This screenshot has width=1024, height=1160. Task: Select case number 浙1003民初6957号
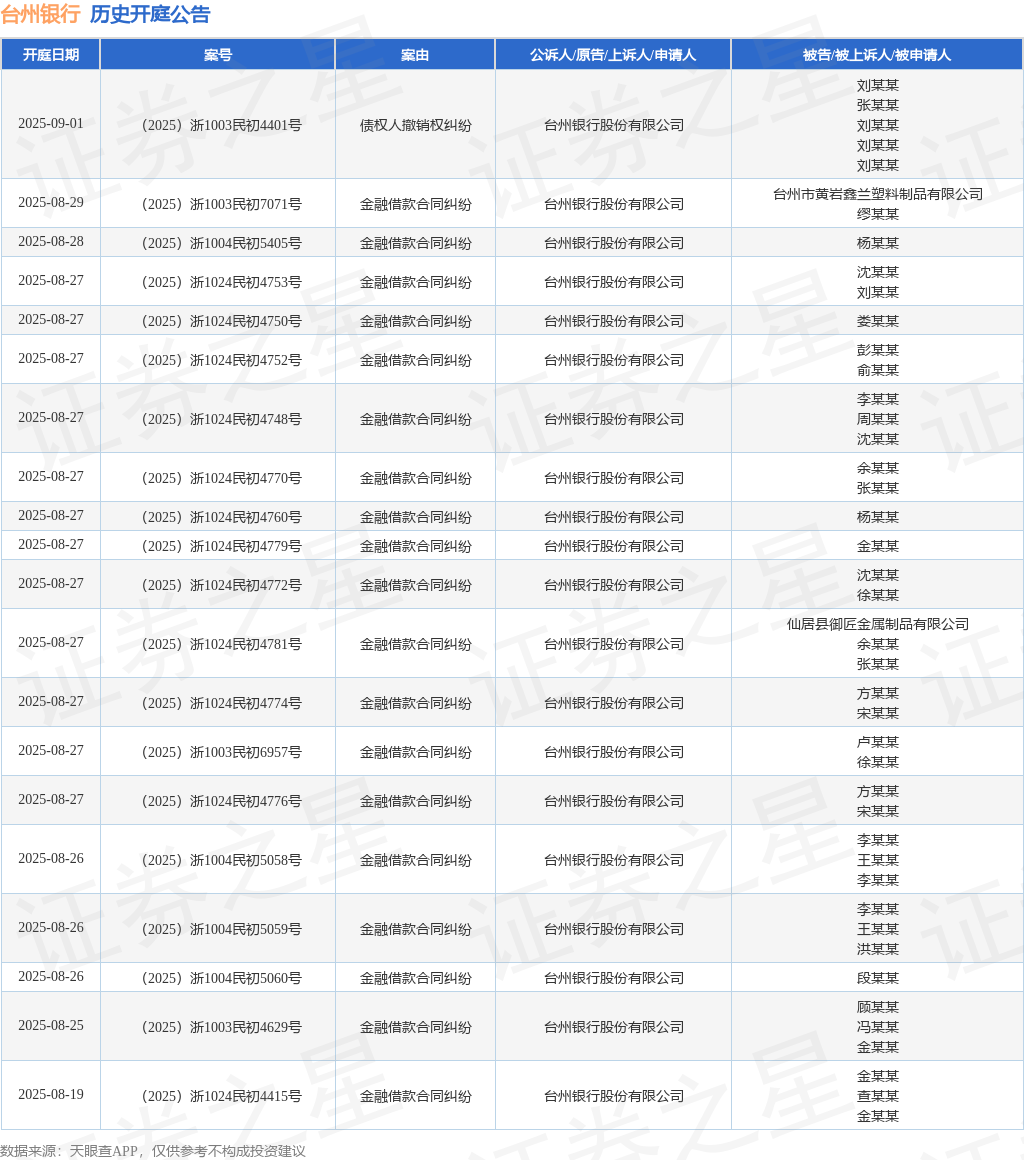tap(221, 752)
